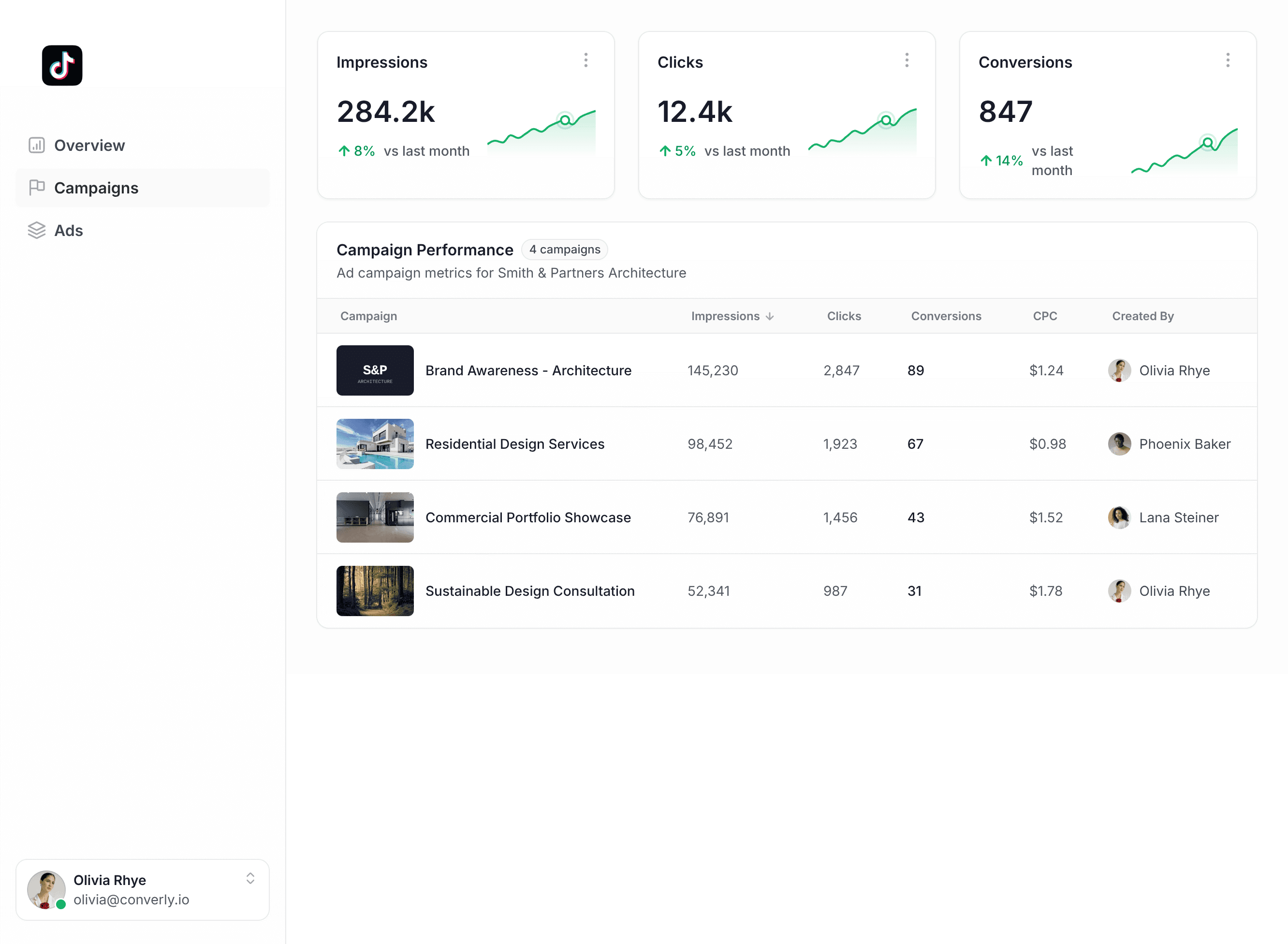Click the 4 campaigns badge
Image resolution: width=1288 pixels, height=944 pixels.
click(564, 249)
